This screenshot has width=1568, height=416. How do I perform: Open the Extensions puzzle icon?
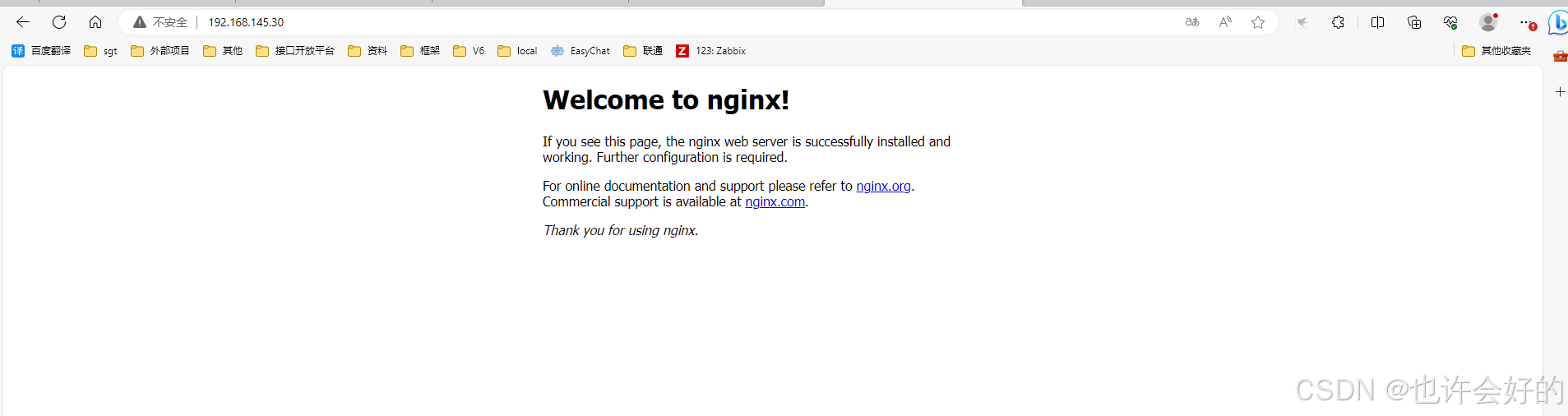point(1339,22)
